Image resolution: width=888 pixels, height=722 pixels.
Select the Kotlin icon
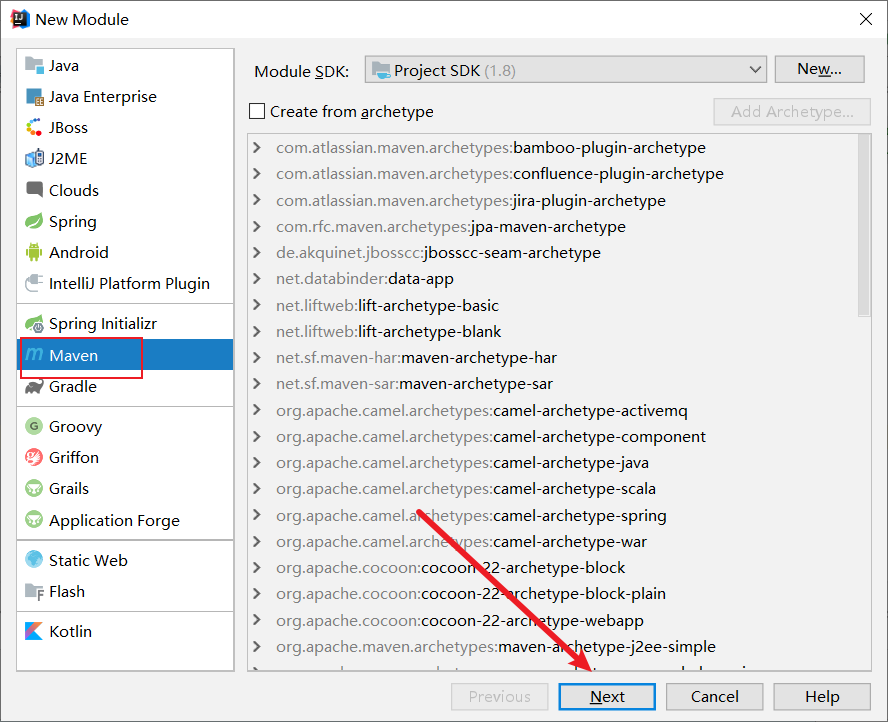pyautogui.click(x=35, y=632)
